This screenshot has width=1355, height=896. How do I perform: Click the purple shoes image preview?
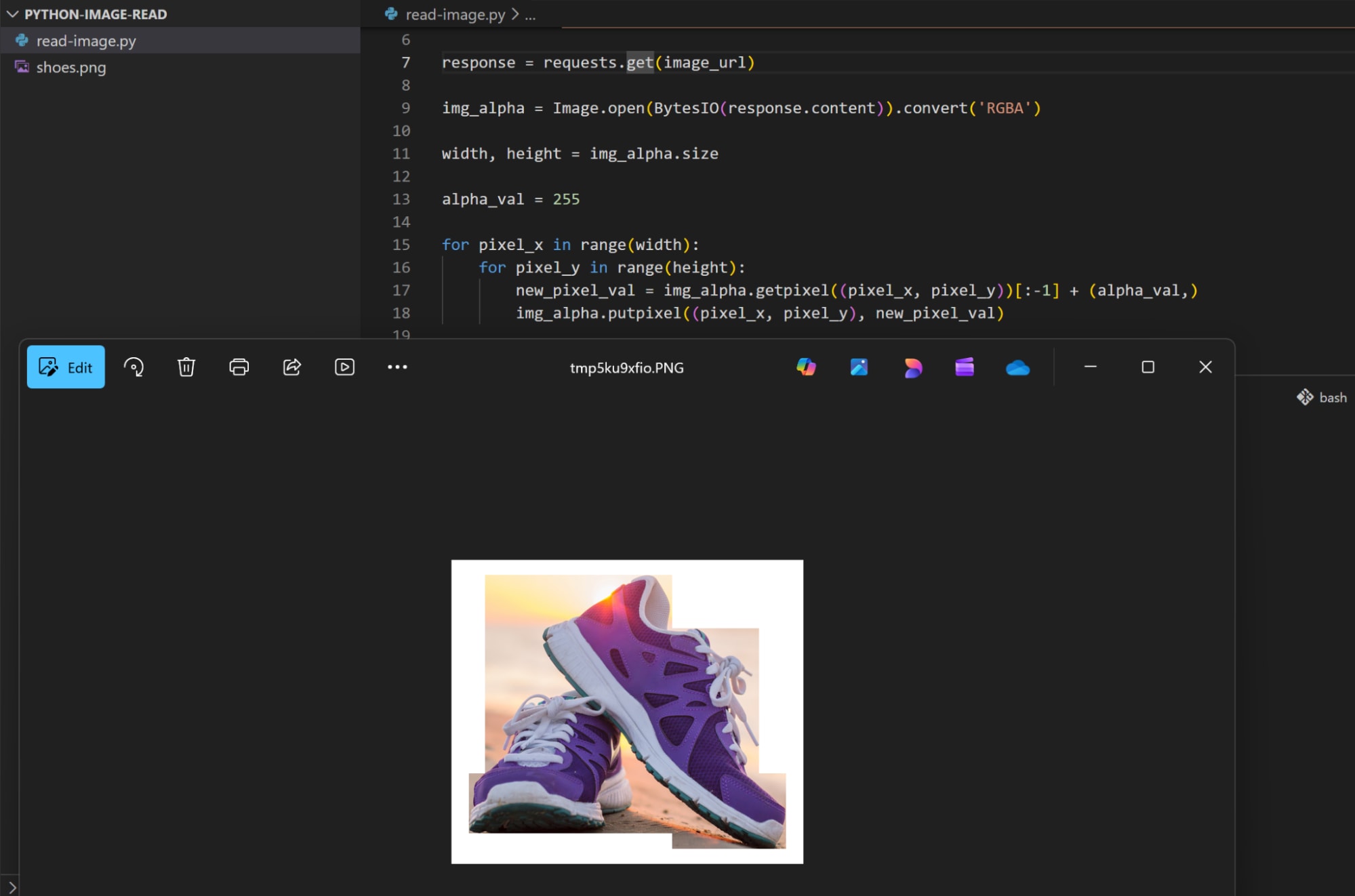(x=627, y=712)
